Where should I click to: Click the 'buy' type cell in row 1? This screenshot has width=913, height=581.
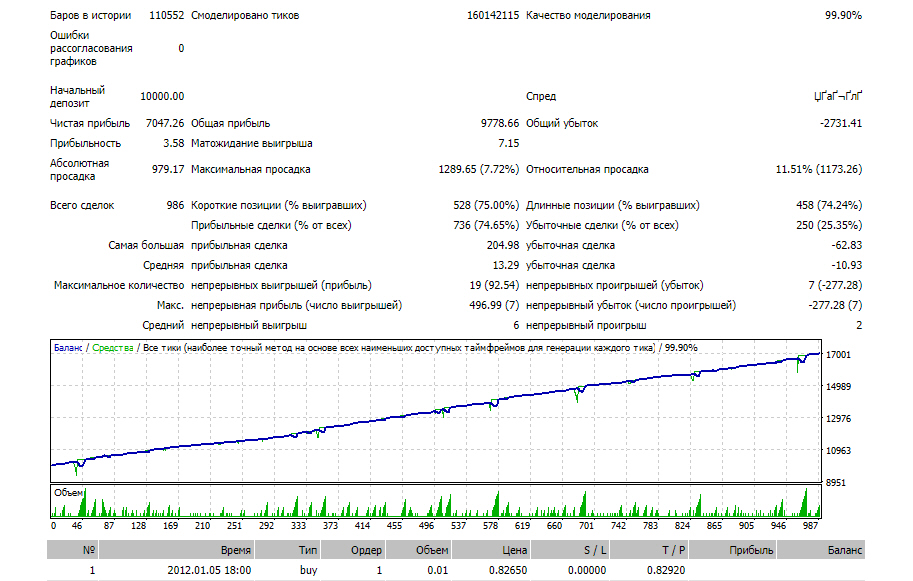[x=309, y=571]
